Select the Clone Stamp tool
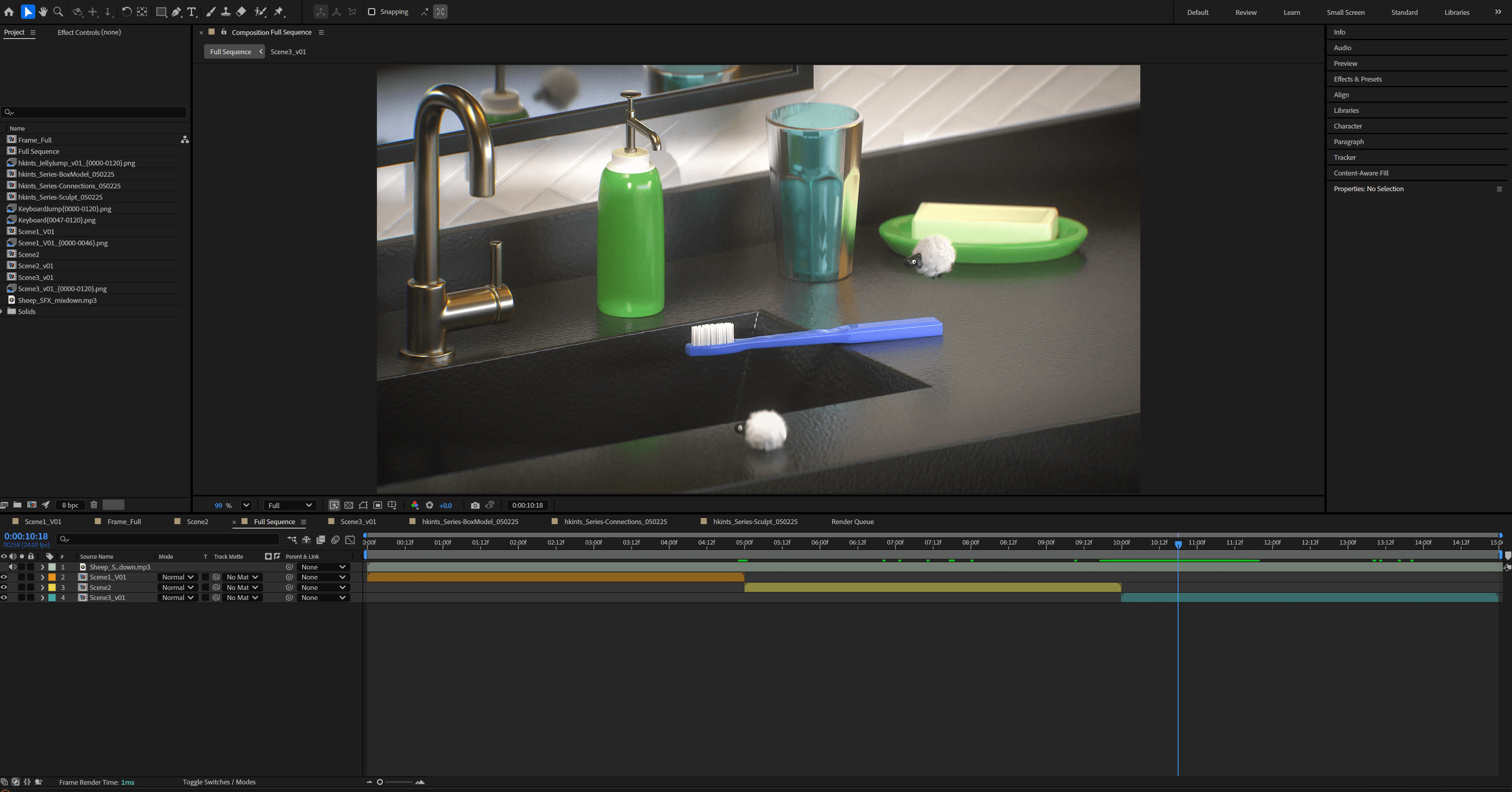This screenshot has width=1512, height=792. (x=225, y=12)
